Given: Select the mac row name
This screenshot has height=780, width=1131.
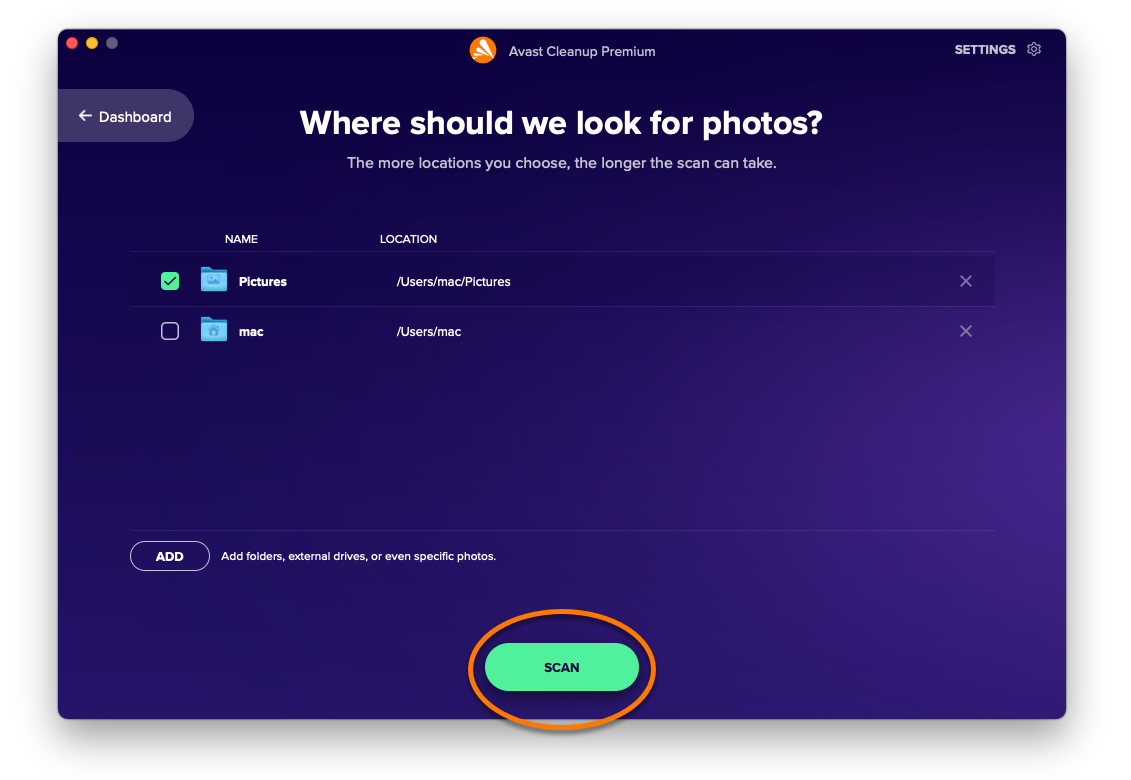Looking at the screenshot, I should (x=251, y=332).
